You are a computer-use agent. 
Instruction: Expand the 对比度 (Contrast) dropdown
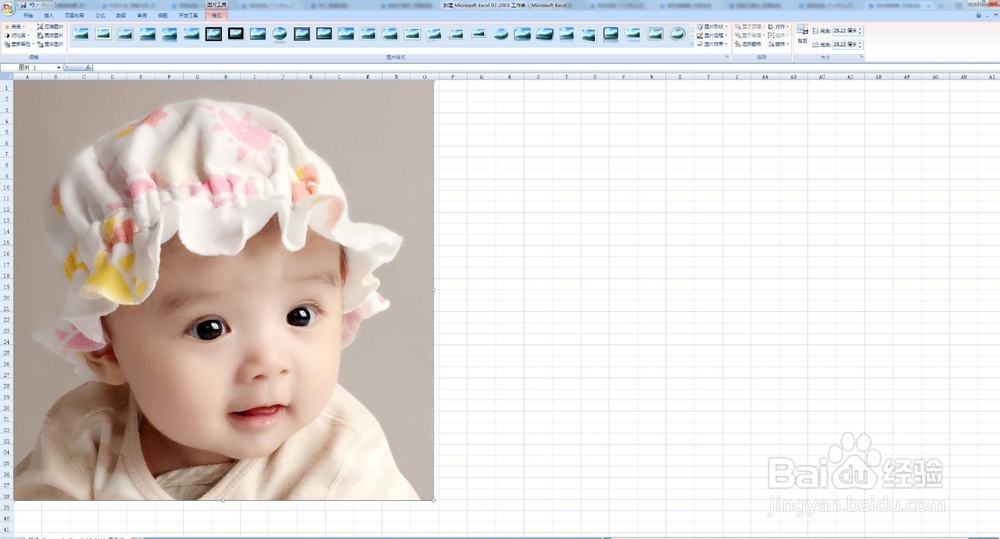17,36
